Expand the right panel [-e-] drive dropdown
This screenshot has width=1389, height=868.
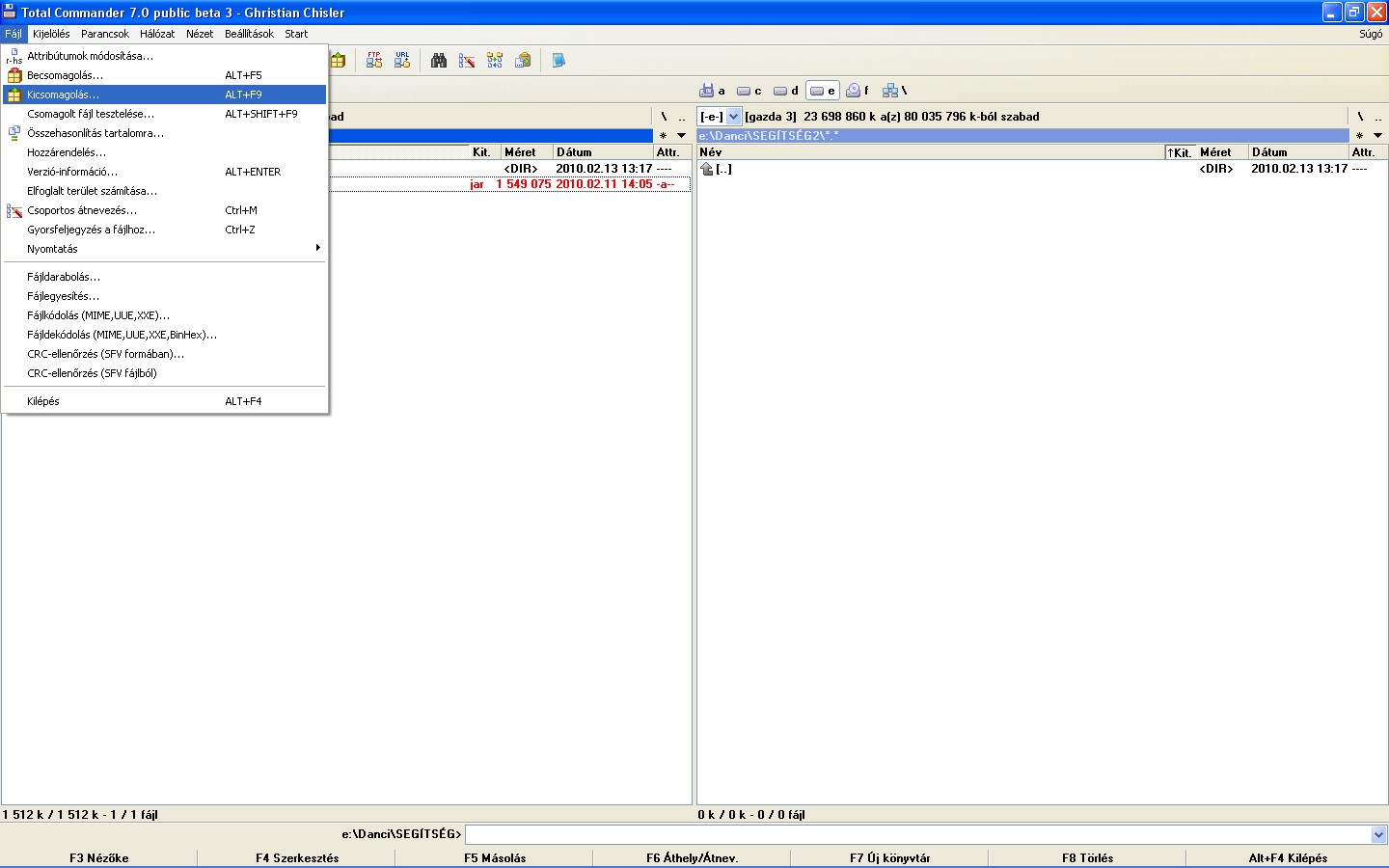click(x=733, y=117)
